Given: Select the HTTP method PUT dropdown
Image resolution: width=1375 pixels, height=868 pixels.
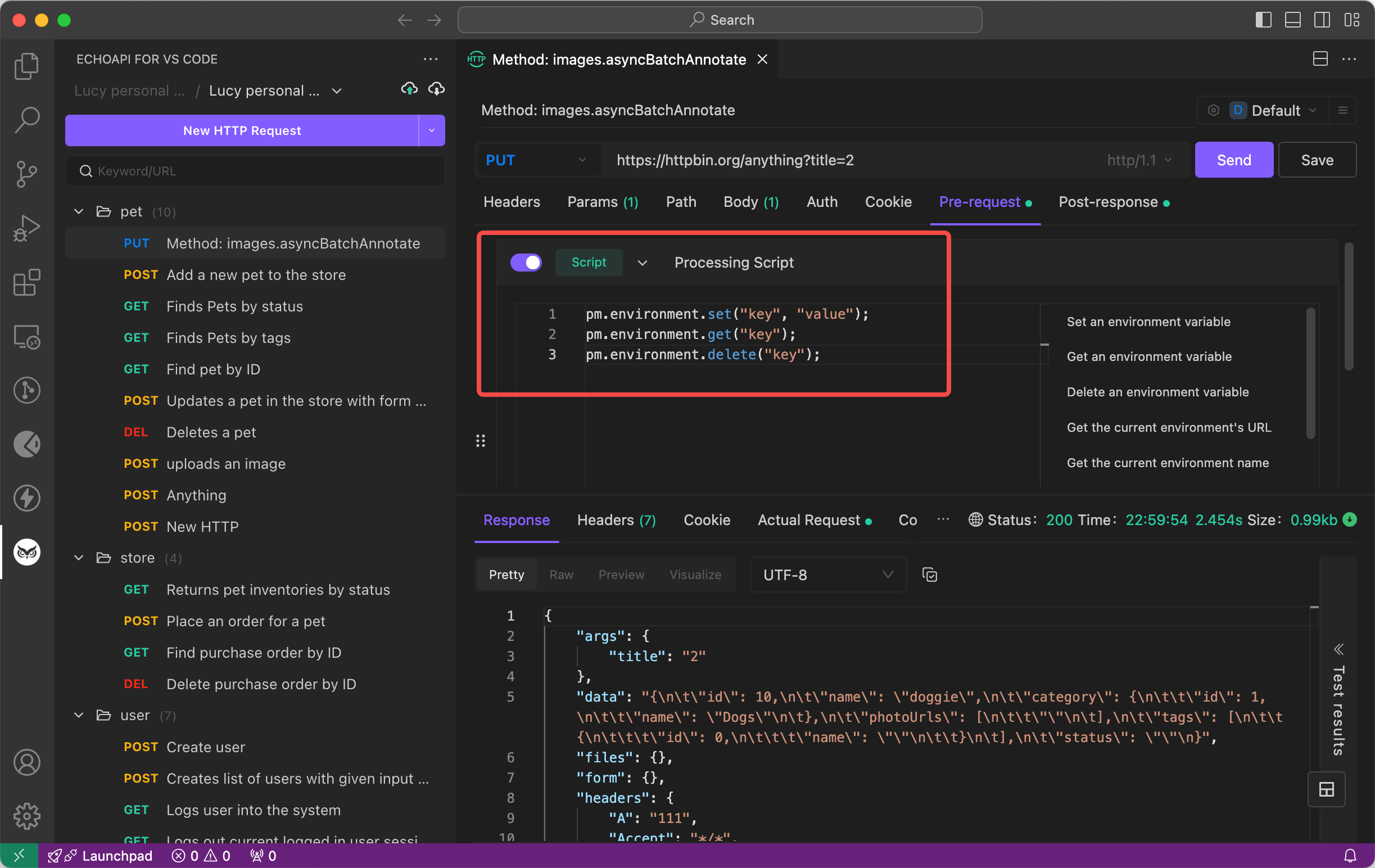Looking at the screenshot, I should (534, 160).
